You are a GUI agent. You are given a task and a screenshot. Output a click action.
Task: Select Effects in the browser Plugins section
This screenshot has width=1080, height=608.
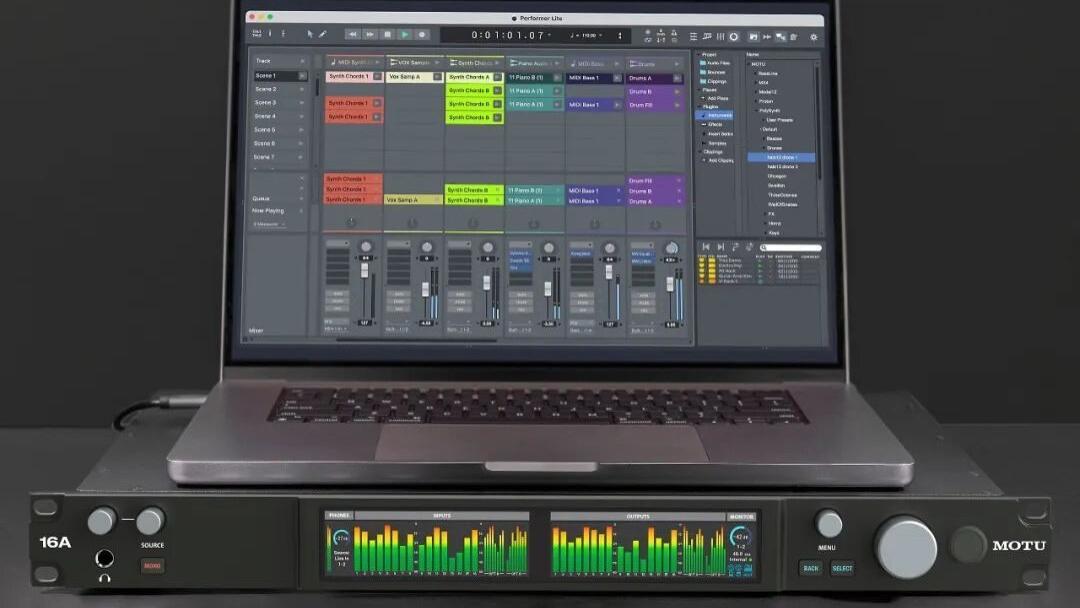(x=714, y=125)
